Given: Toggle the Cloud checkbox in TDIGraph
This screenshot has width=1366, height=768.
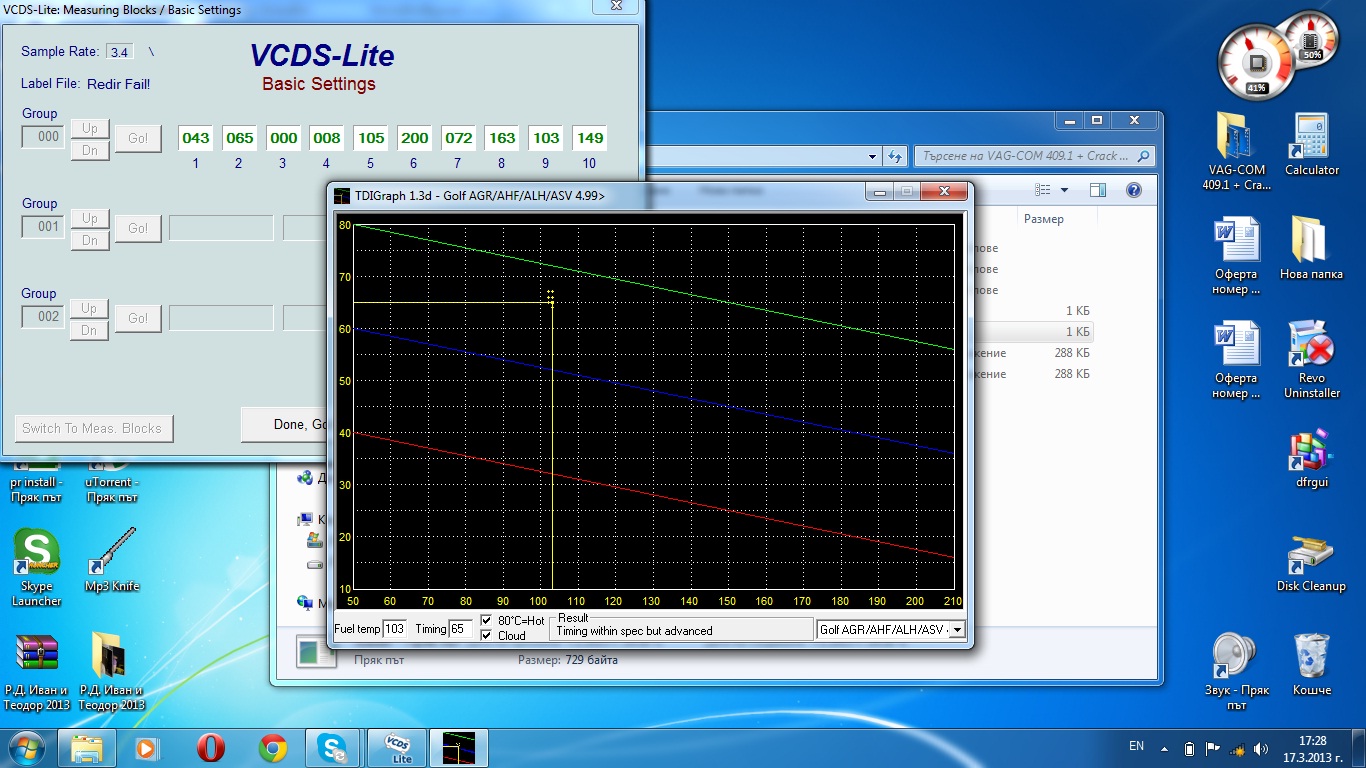Looking at the screenshot, I should [x=487, y=636].
